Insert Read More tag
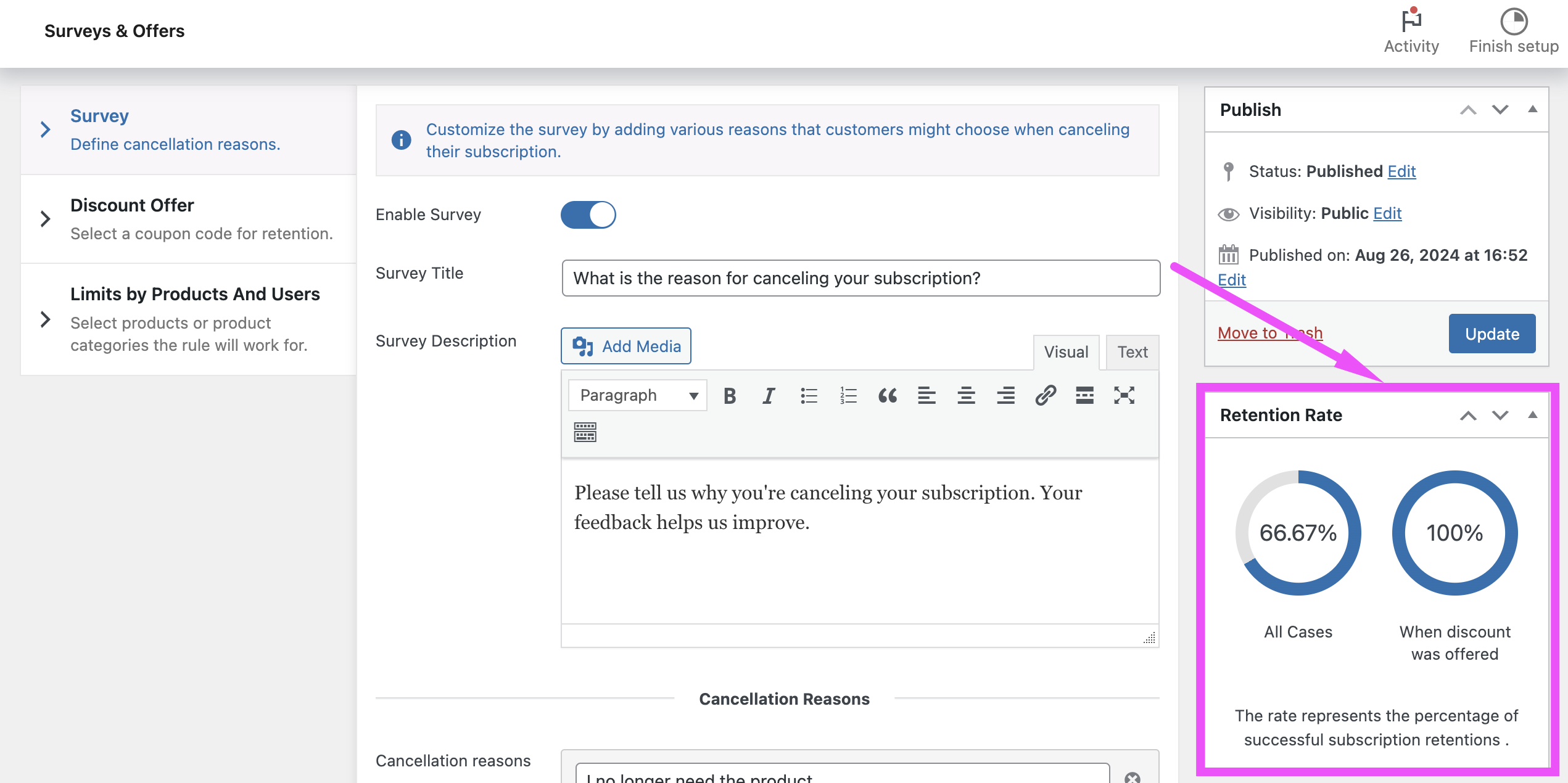The height and width of the screenshot is (783, 1568). point(1084,396)
